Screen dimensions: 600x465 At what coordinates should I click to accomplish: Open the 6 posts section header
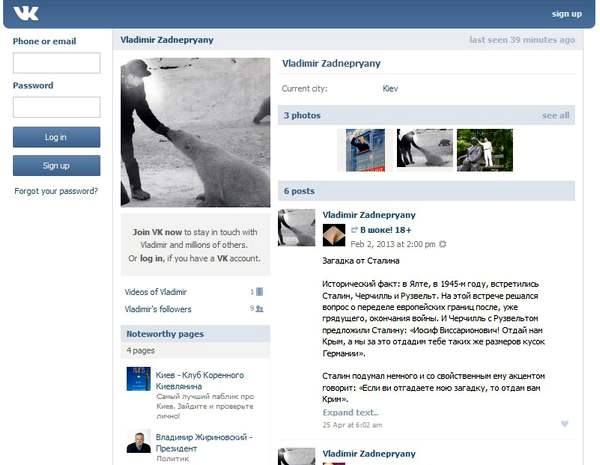pos(299,191)
